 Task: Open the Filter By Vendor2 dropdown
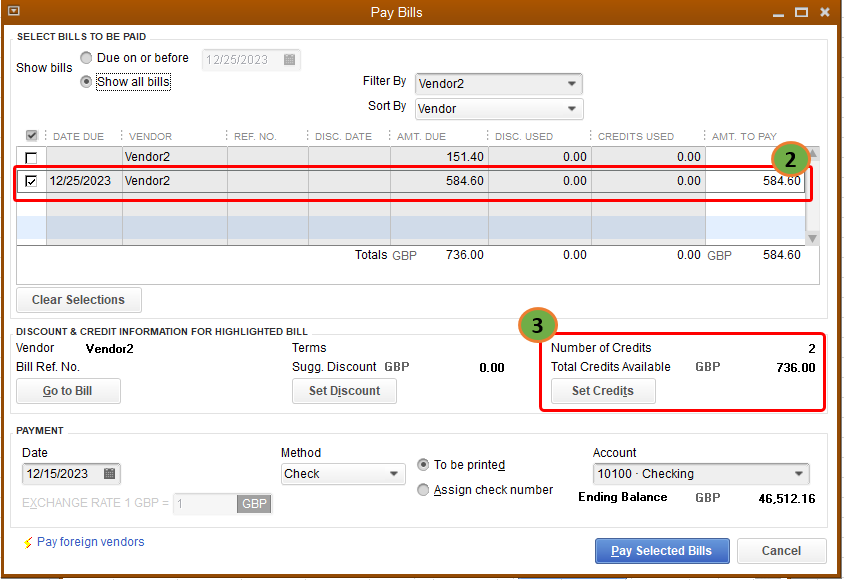(498, 84)
